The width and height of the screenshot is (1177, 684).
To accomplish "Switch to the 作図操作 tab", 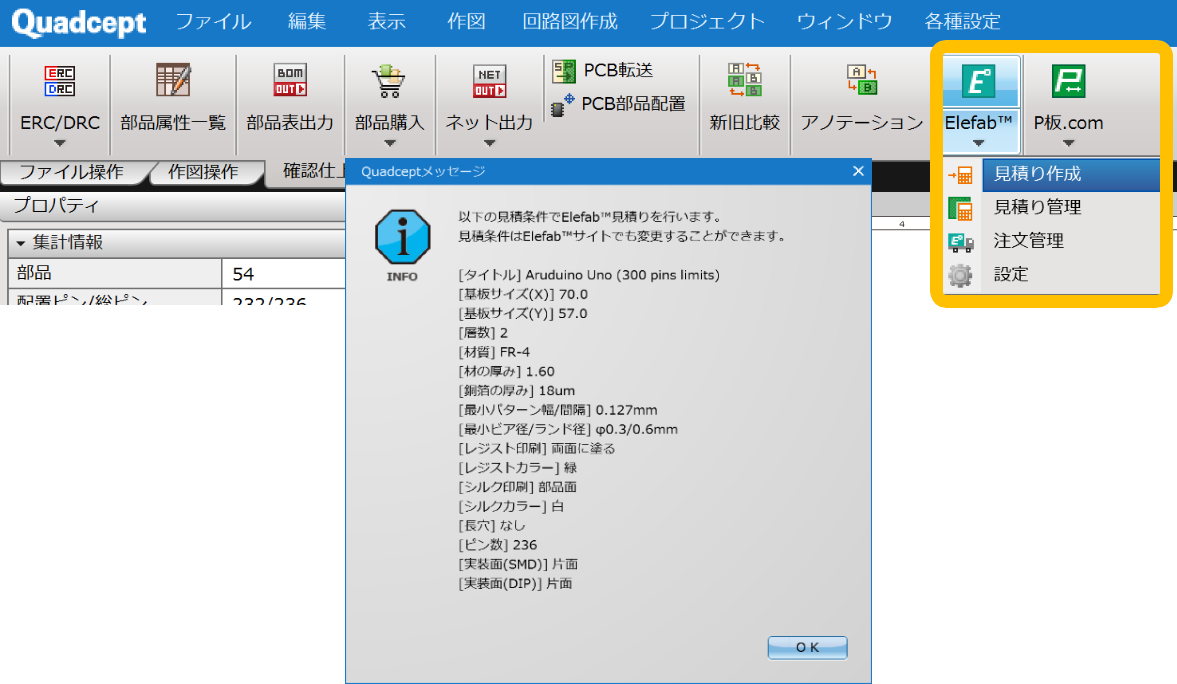I will [x=203, y=172].
